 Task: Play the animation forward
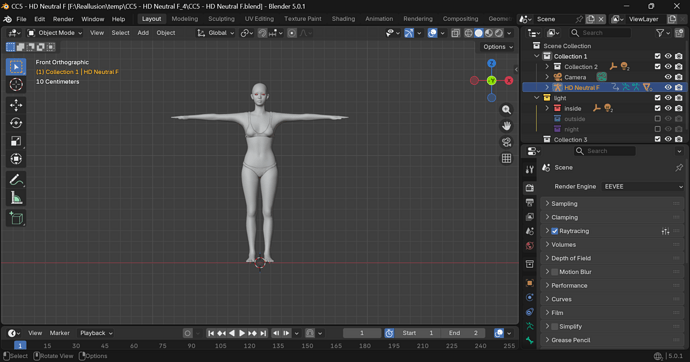point(242,333)
